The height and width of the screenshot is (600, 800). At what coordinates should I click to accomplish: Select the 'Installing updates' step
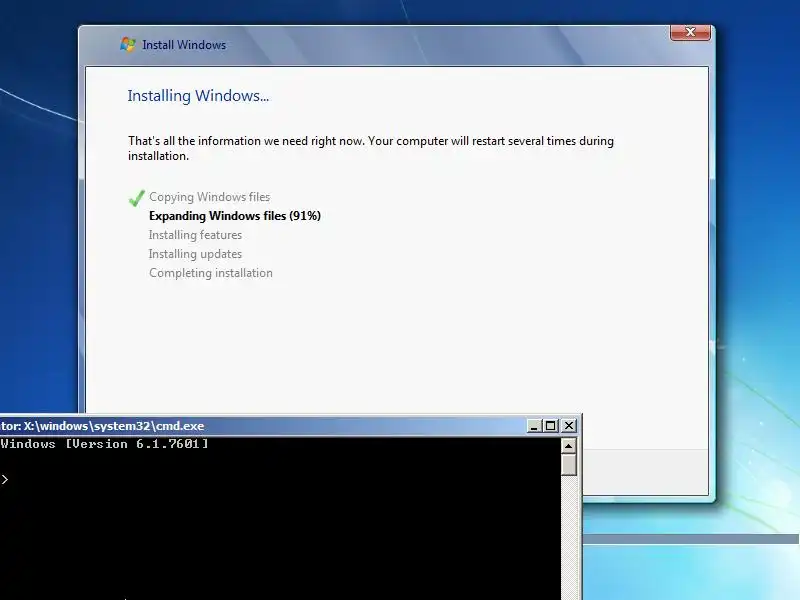point(195,254)
